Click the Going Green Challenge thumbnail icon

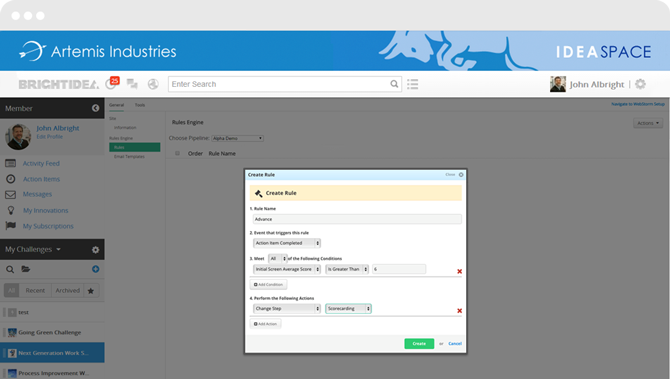click(x=12, y=332)
